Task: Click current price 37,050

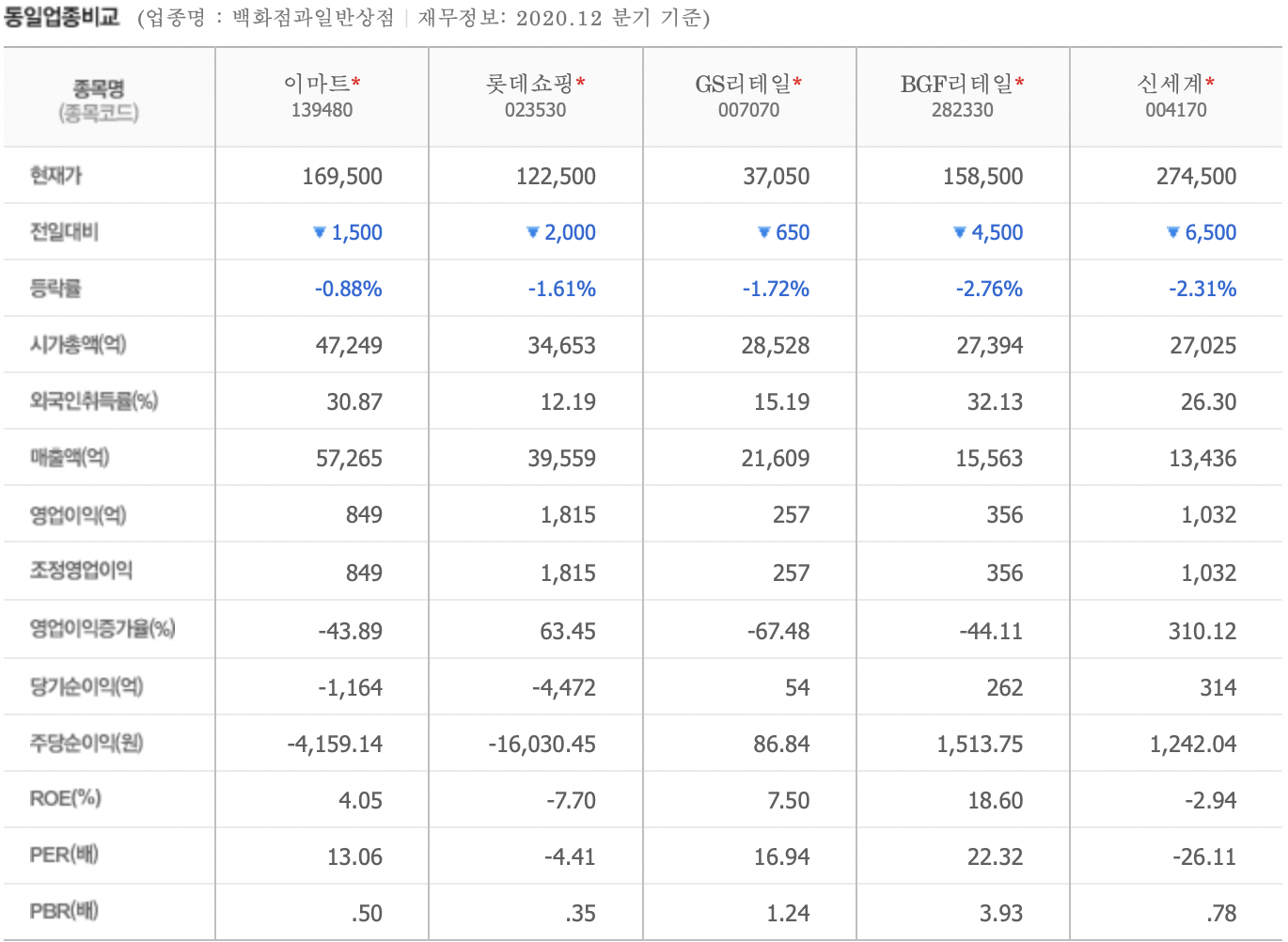Action: [776, 177]
